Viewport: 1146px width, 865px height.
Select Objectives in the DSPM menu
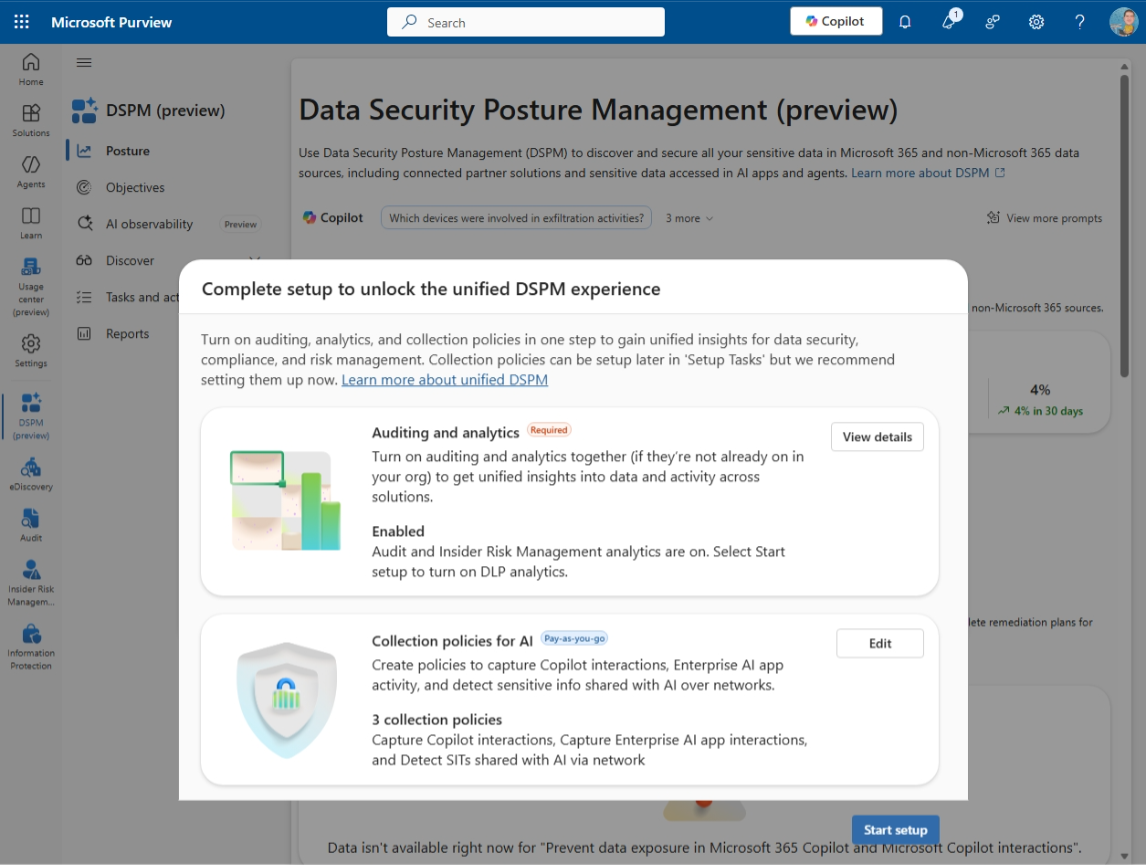(x=135, y=187)
